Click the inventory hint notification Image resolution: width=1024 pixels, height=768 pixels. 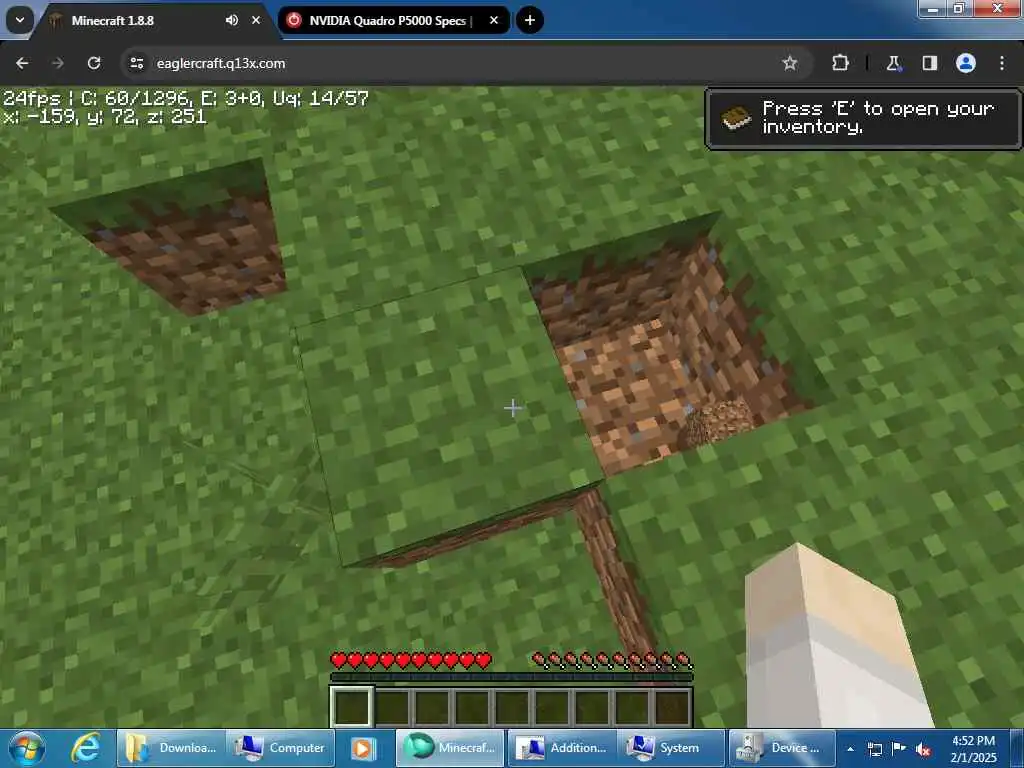863,119
